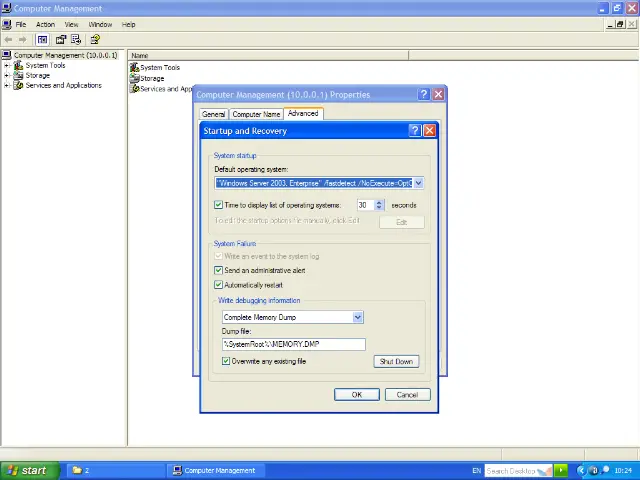640x480 pixels.
Task: Click the Export List toolbar icon
Action: (76, 40)
